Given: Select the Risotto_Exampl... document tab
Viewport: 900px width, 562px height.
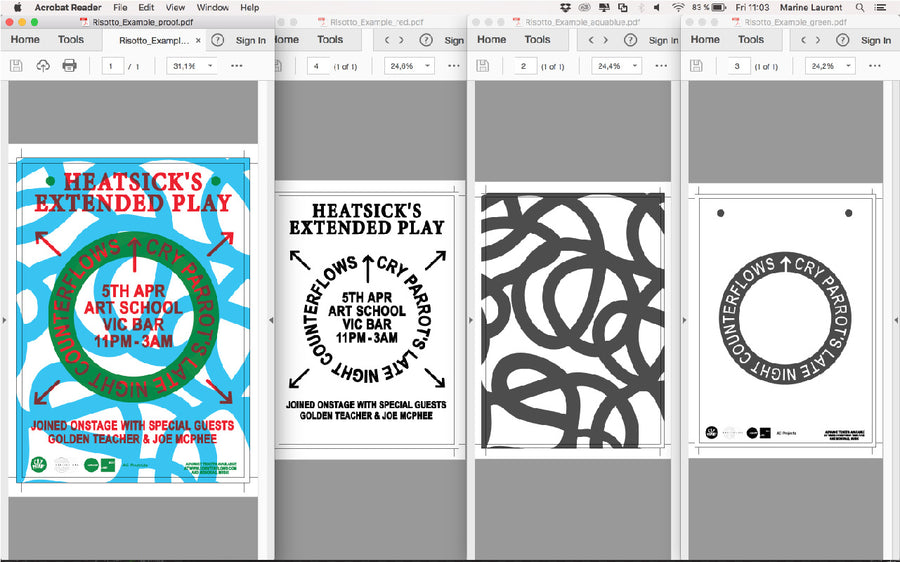Looking at the screenshot, I should (154, 41).
